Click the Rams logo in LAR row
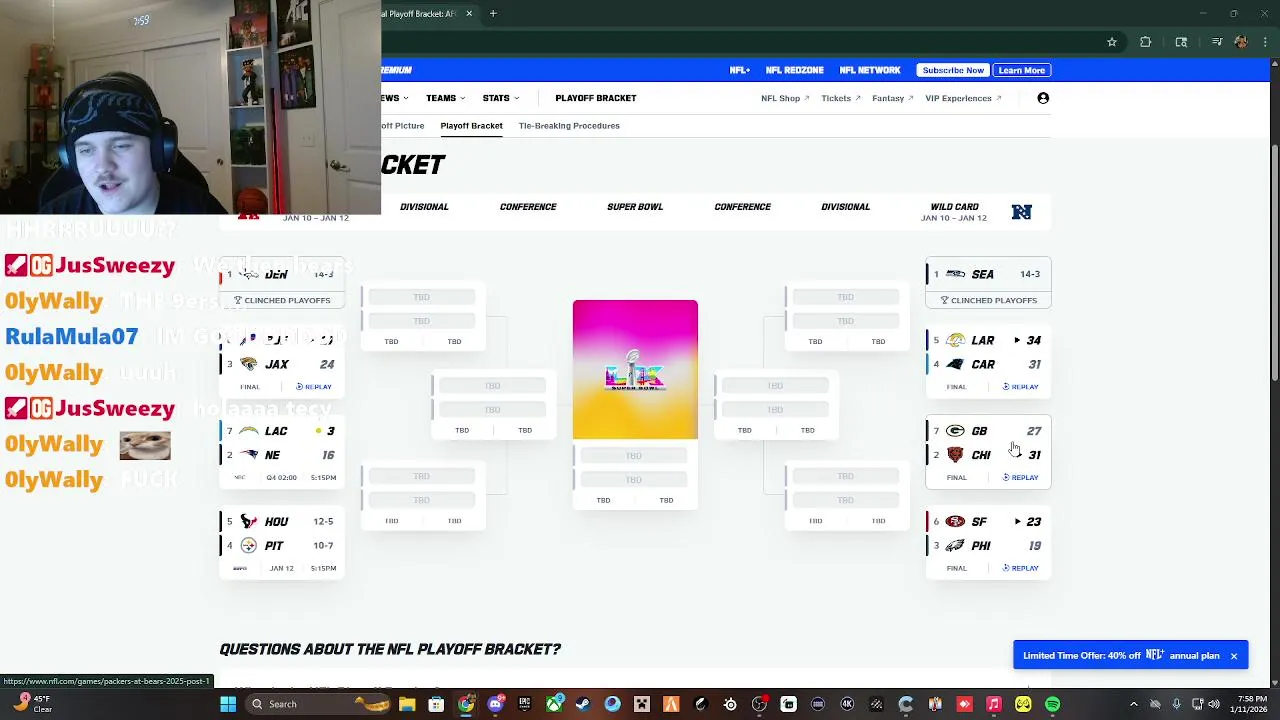Image resolution: width=1280 pixels, height=720 pixels. pyautogui.click(x=955, y=340)
